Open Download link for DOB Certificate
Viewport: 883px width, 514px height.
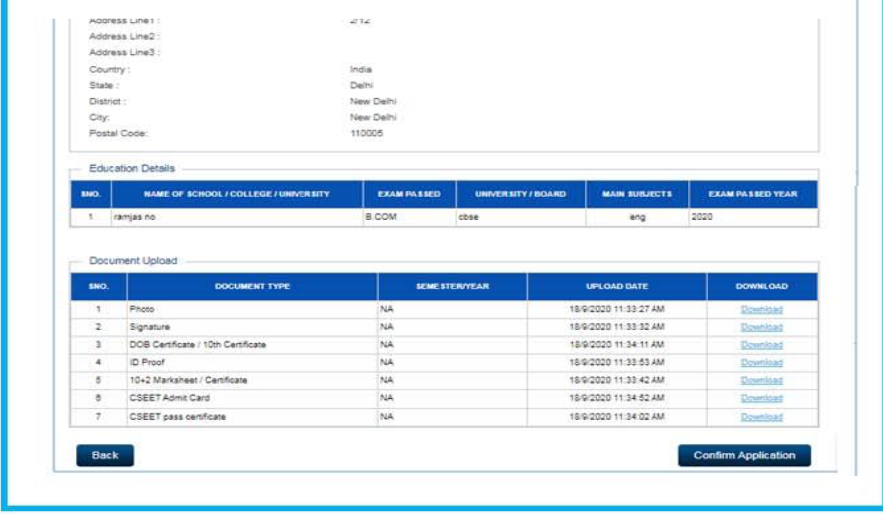(x=761, y=345)
